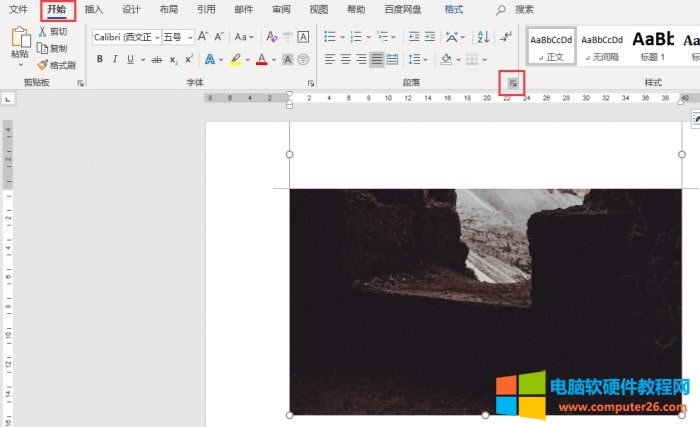The image size is (700, 427).
Task: Click the 搜索 search box
Action: coord(524,9)
